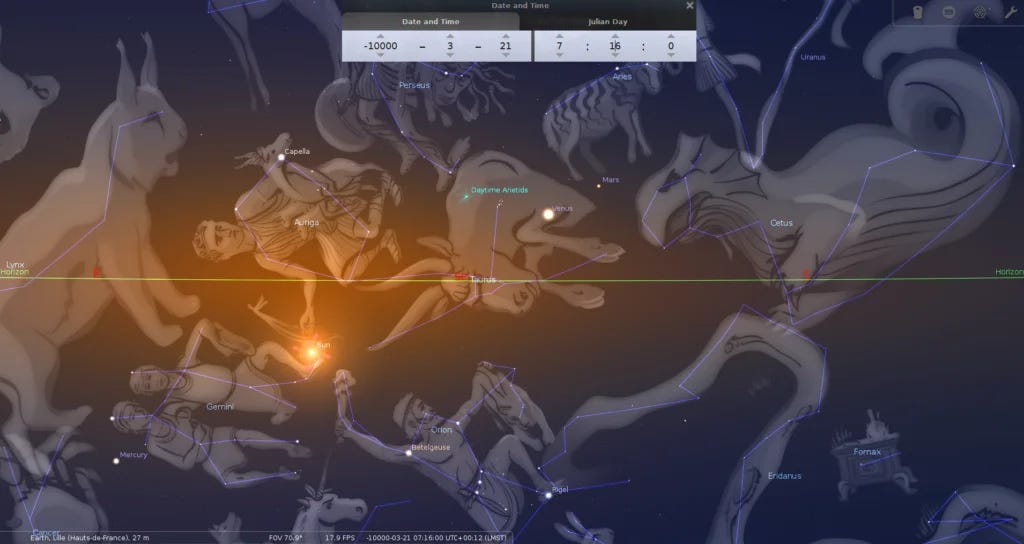
Task: Click the Perseus constellation label
Action: [415, 85]
